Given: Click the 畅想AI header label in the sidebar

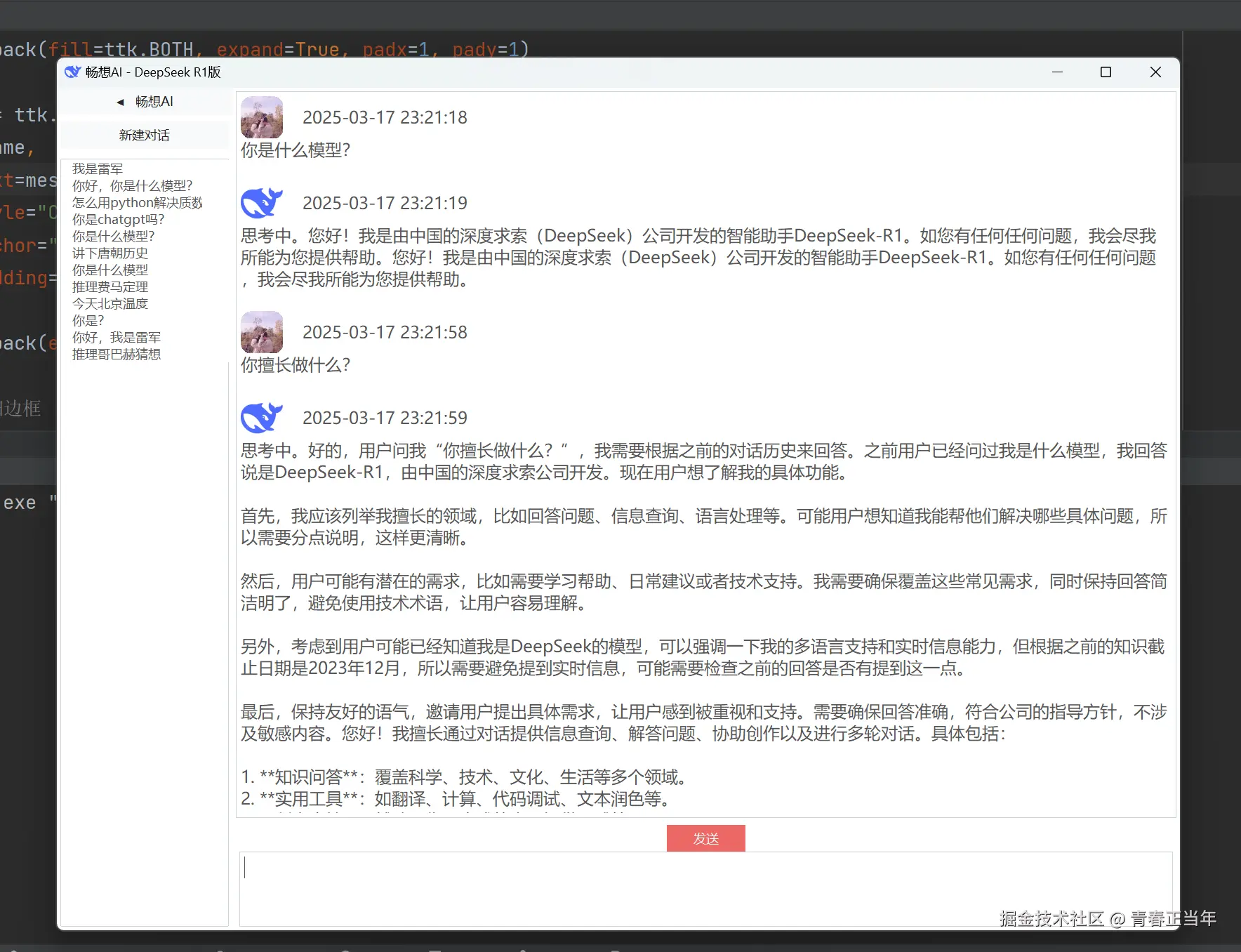Looking at the screenshot, I should pyautogui.click(x=154, y=101).
